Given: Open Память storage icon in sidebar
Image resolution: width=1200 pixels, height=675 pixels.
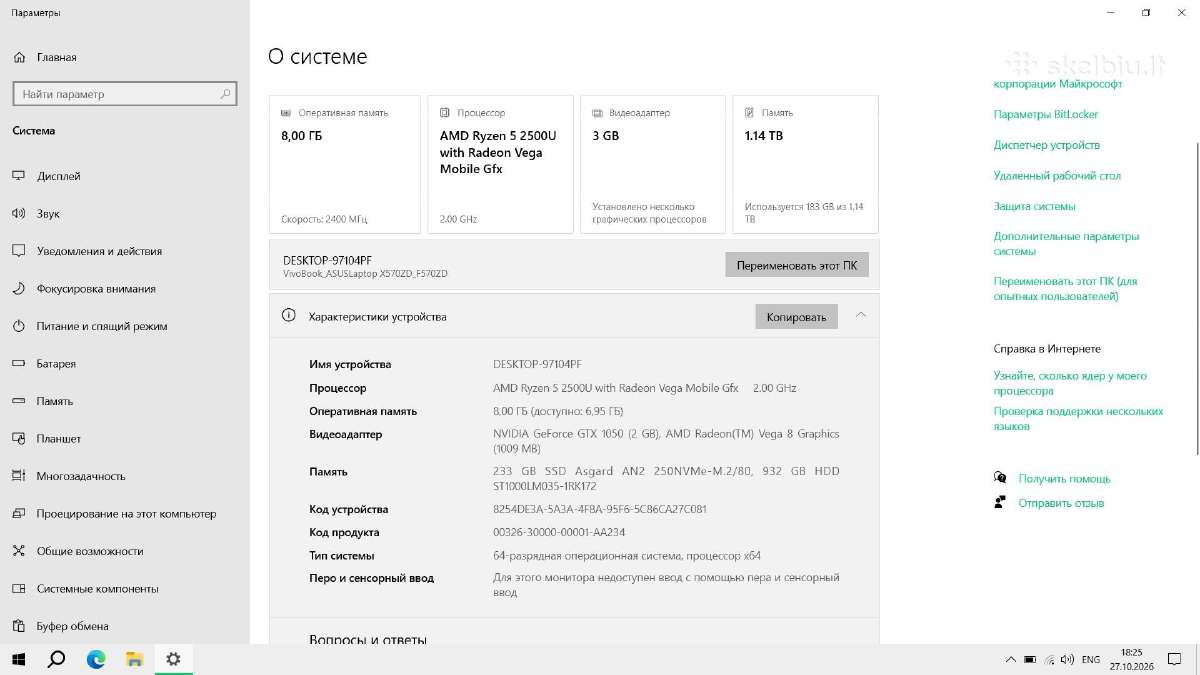Looking at the screenshot, I should (18, 401).
